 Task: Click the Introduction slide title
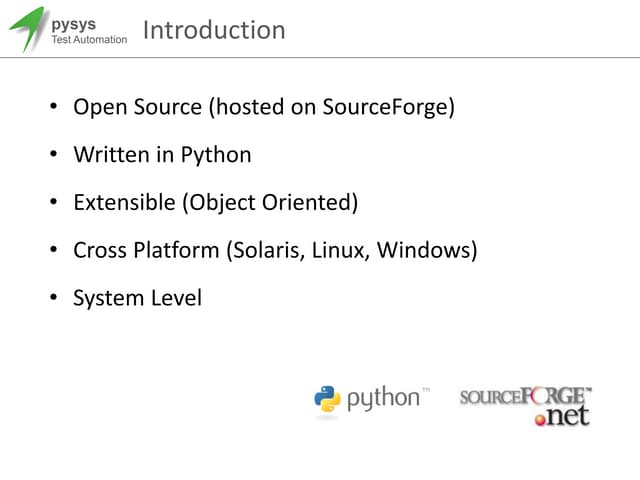click(214, 30)
